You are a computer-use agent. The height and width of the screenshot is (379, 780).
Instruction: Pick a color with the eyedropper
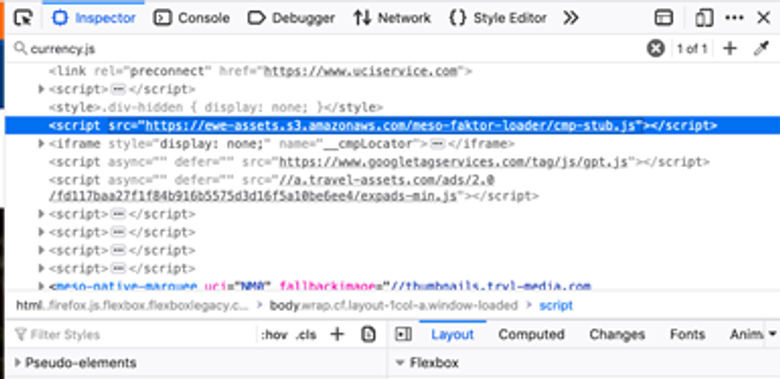(761, 49)
